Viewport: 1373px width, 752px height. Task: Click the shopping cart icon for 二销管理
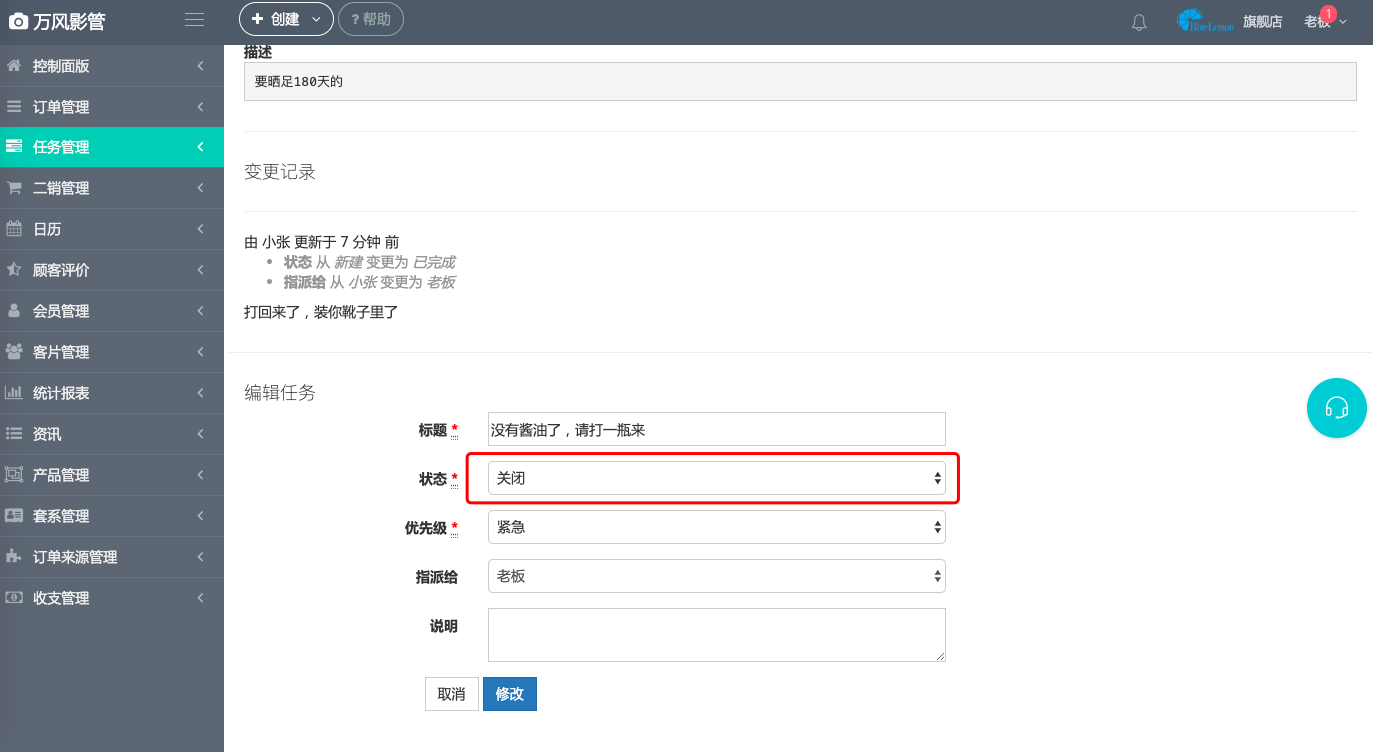pyautogui.click(x=14, y=188)
